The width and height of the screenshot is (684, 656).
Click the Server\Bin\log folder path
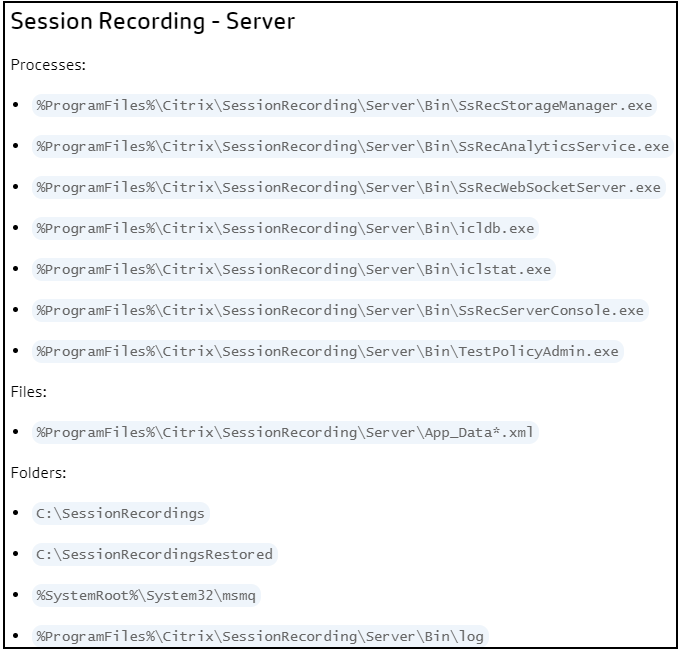260,636
